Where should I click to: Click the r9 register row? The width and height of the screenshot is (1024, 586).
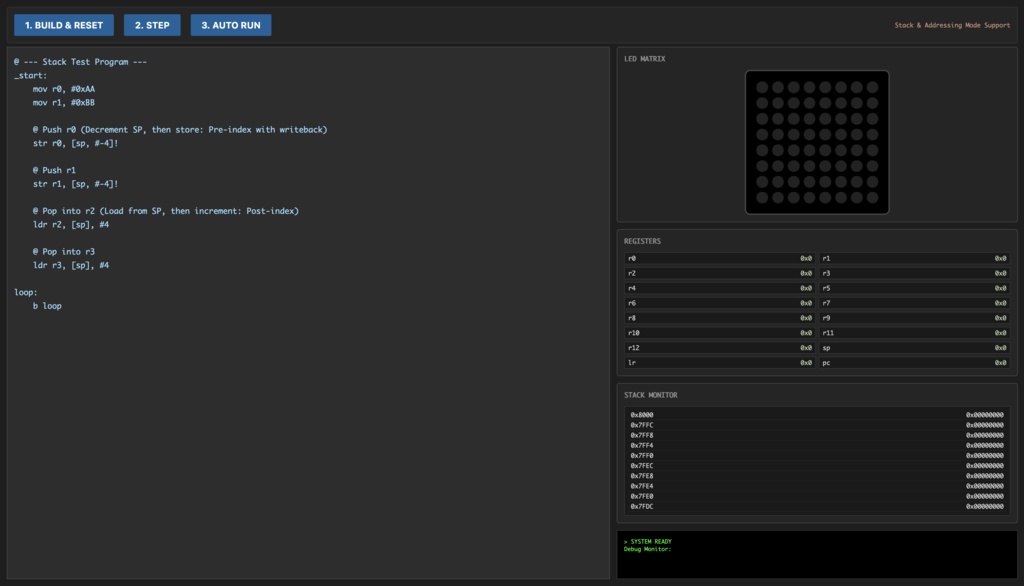[x=914, y=318]
